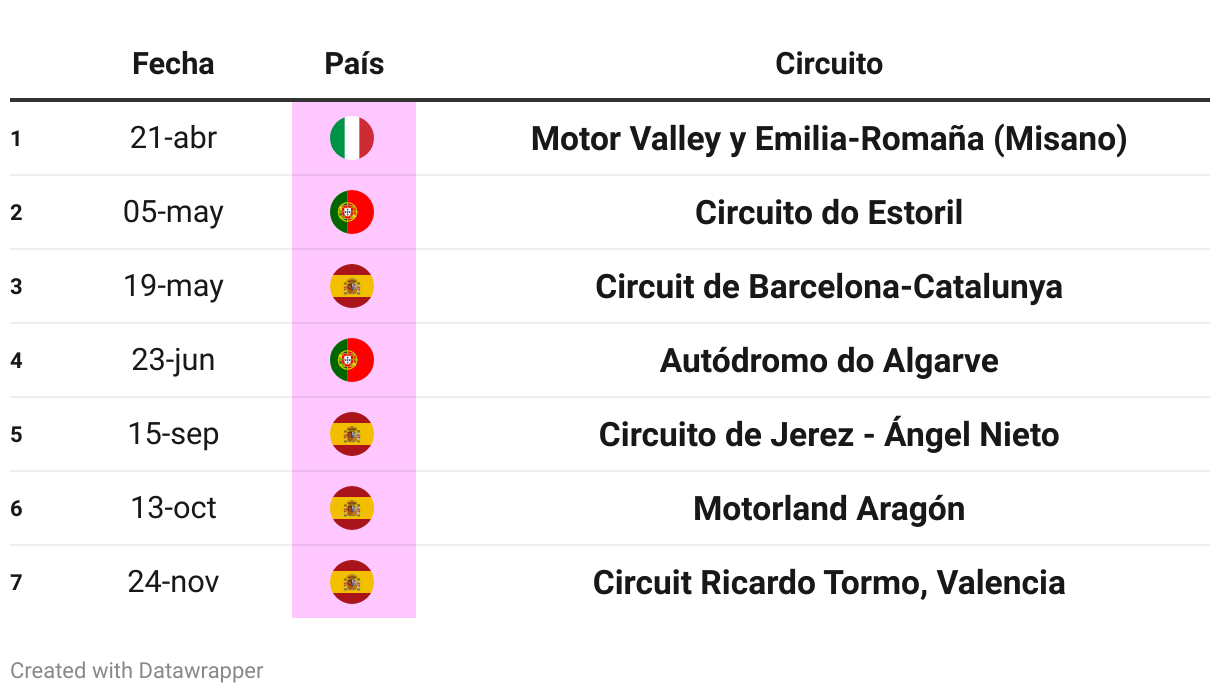
Task: Click the Italy flag icon in row 1
Action: (352, 138)
